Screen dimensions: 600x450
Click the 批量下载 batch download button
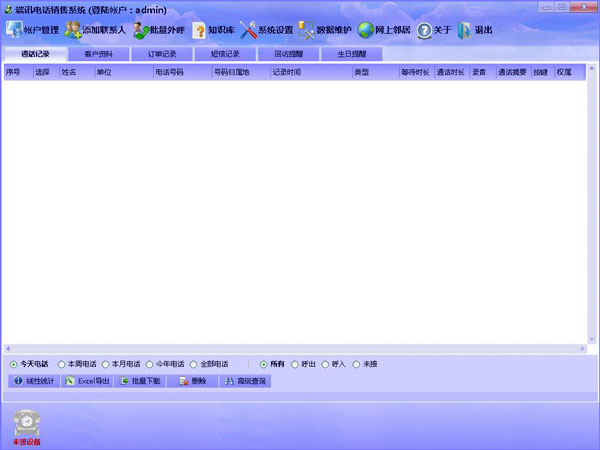[140, 381]
